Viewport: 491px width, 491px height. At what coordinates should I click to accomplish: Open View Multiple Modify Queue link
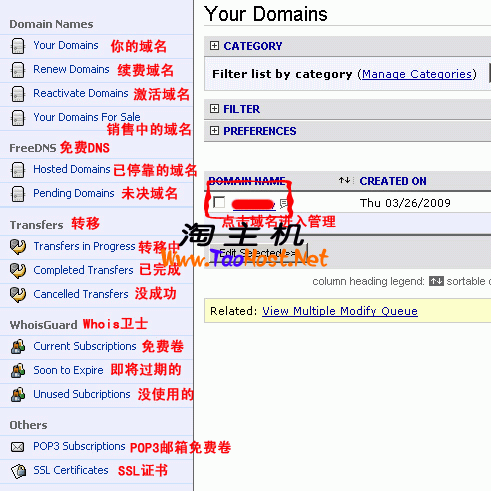(x=340, y=311)
